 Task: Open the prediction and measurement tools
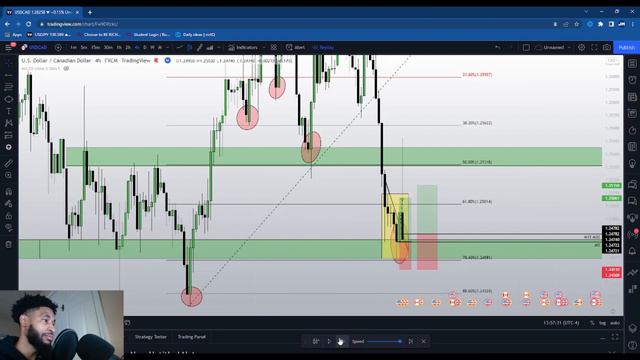[x=9, y=135]
